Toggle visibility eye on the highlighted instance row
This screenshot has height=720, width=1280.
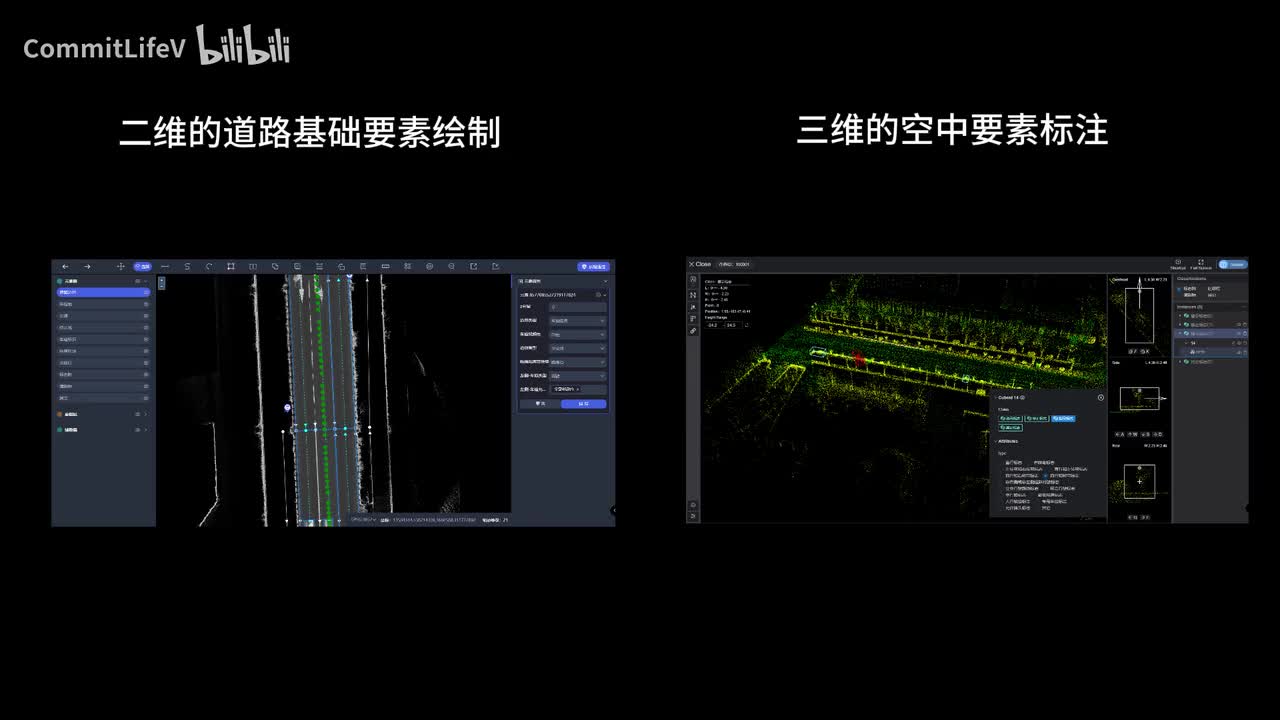(1238, 334)
